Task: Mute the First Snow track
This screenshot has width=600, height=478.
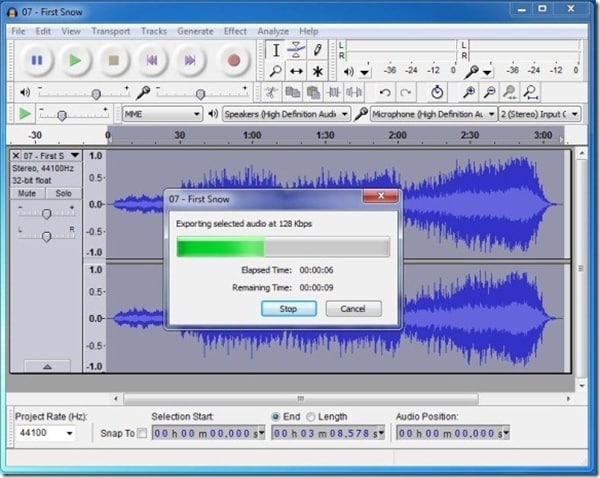Action: [x=27, y=193]
